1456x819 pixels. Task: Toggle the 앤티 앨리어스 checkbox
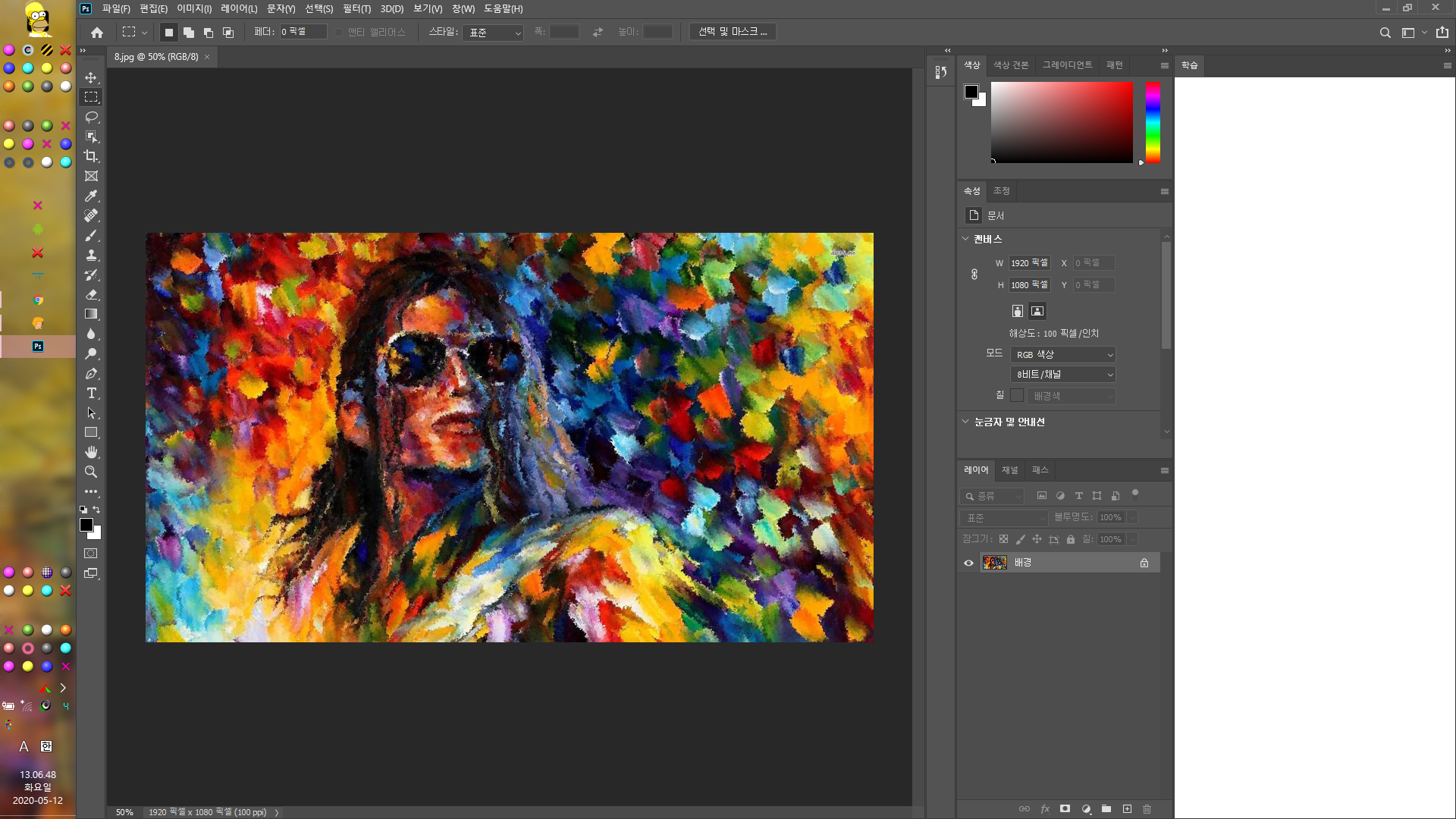pos(339,33)
